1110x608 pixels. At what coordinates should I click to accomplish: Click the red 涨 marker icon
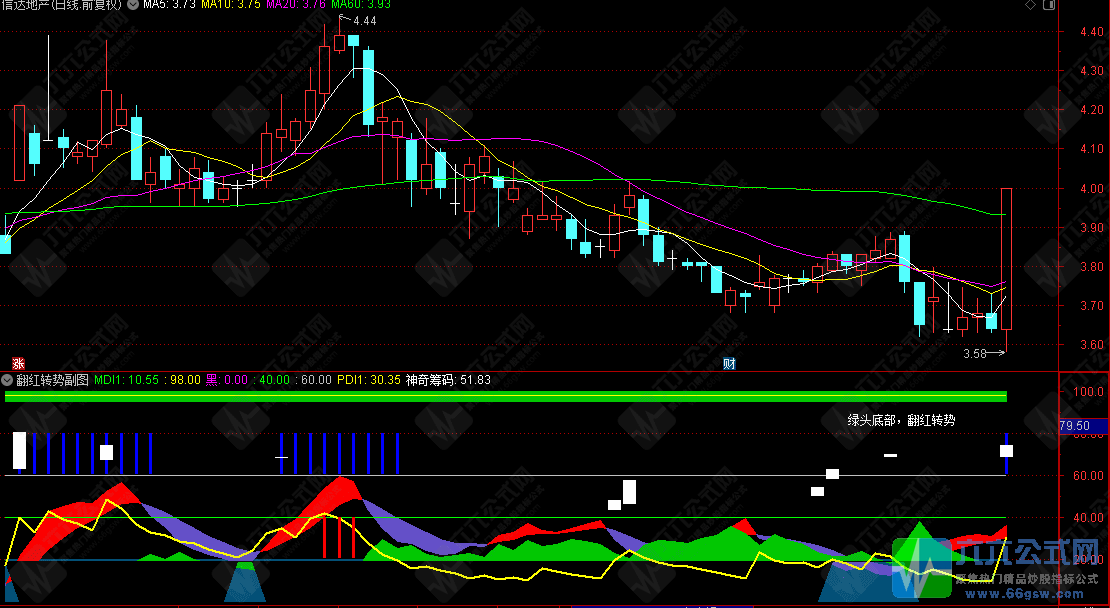click(19, 363)
